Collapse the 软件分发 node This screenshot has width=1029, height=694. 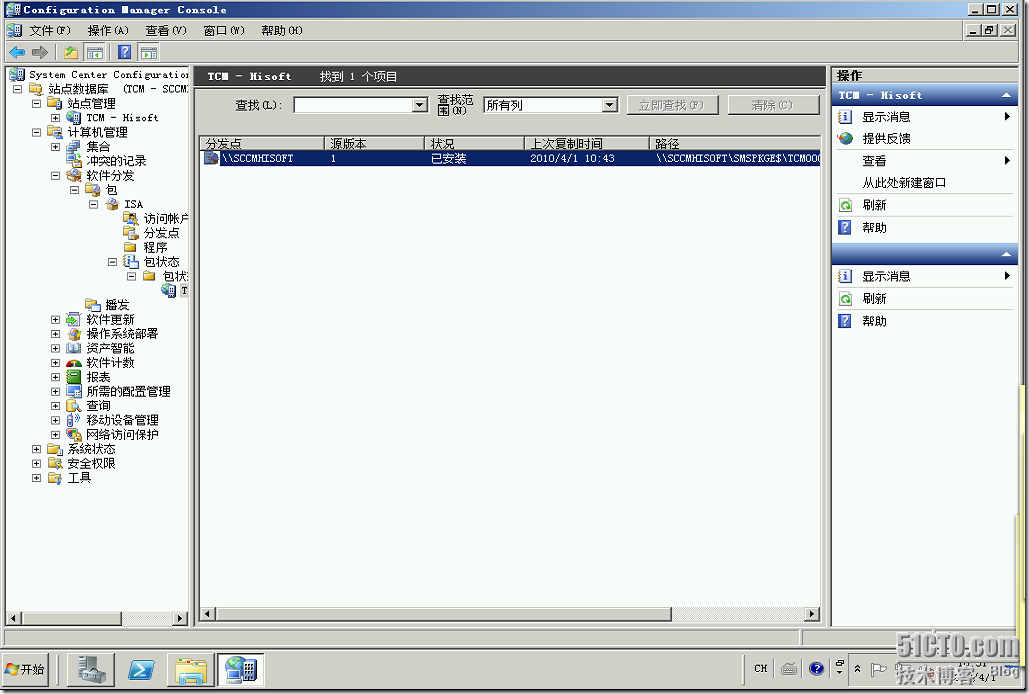(x=55, y=176)
